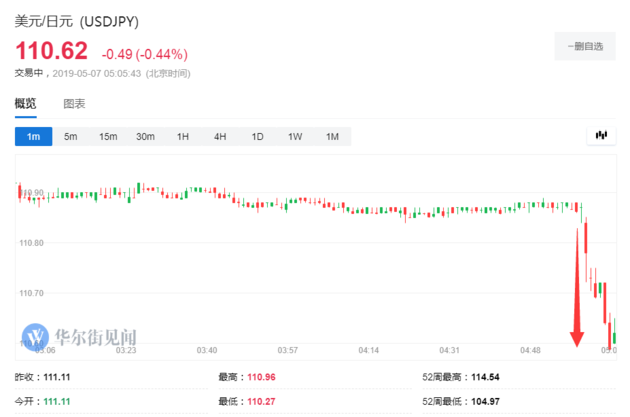Image resolution: width=630 pixels, height=417 pixels.
Task: Pick the 1W weekly interval
Action: coord(295,136)
